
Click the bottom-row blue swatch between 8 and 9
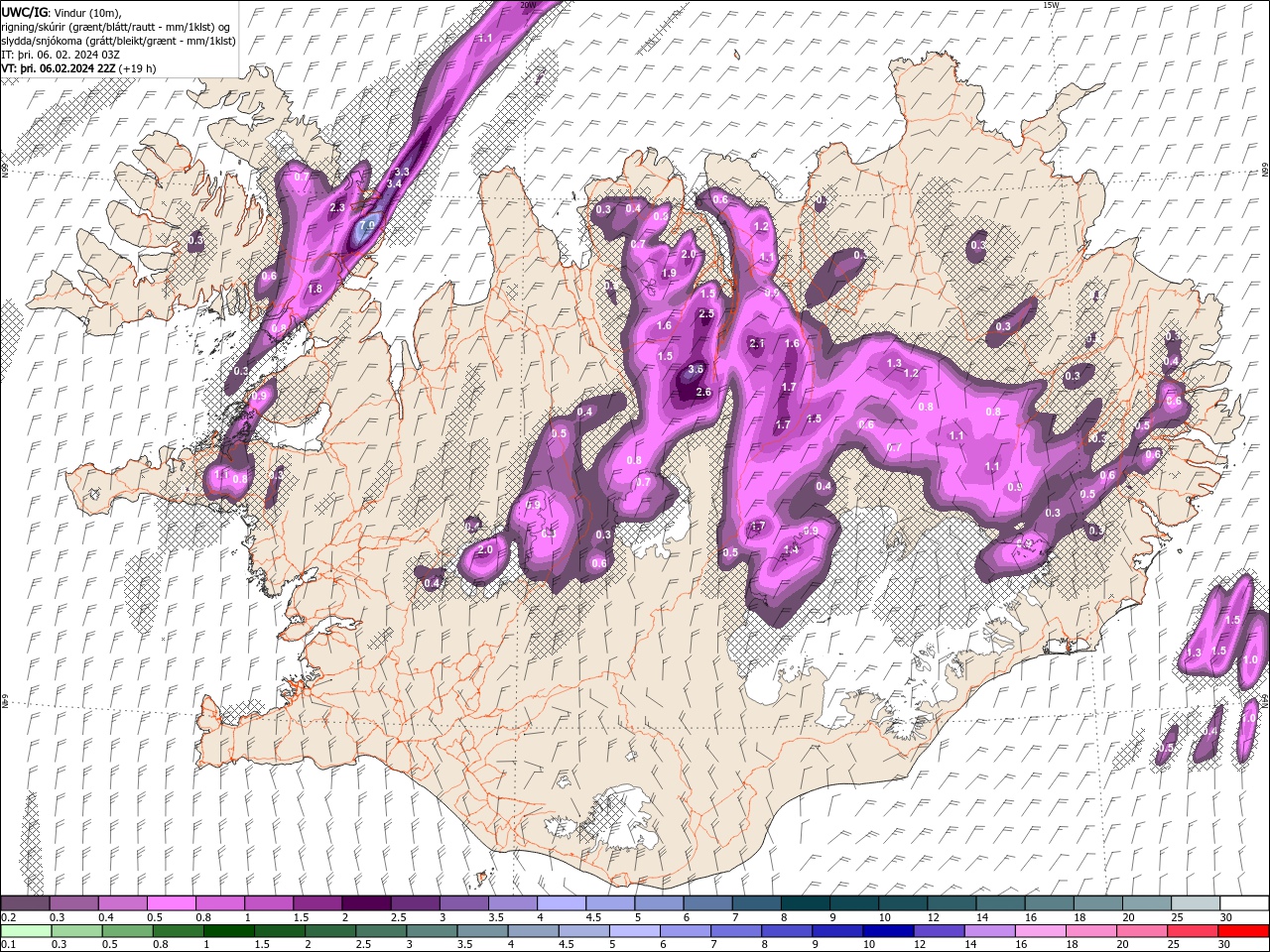[787, 931]
